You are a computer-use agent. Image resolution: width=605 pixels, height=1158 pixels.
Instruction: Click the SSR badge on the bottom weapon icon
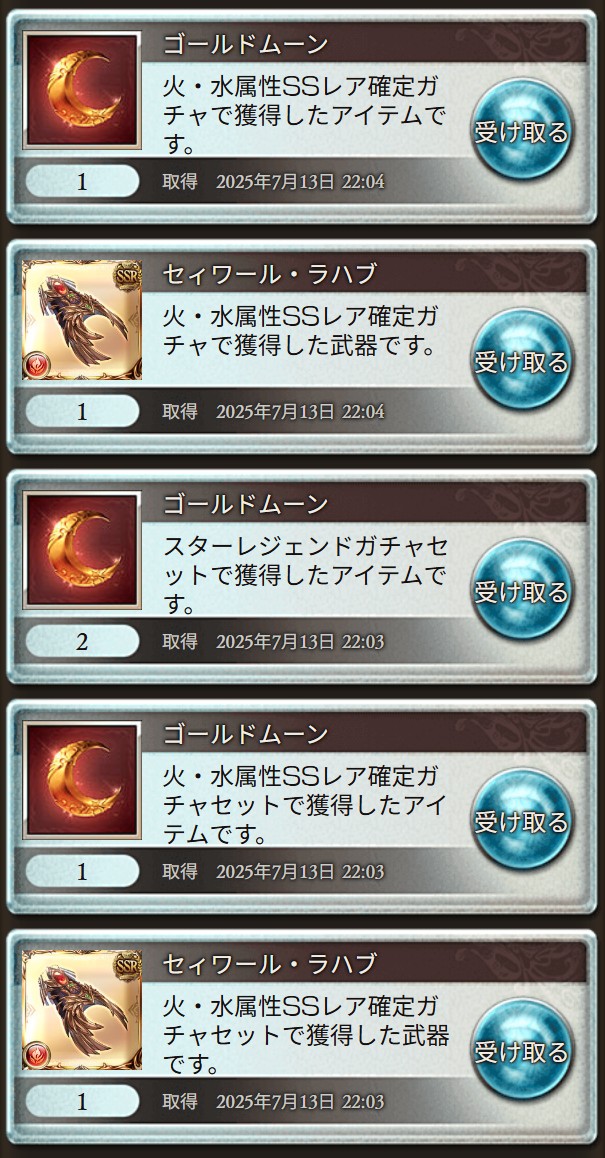(x=127, y=965)
